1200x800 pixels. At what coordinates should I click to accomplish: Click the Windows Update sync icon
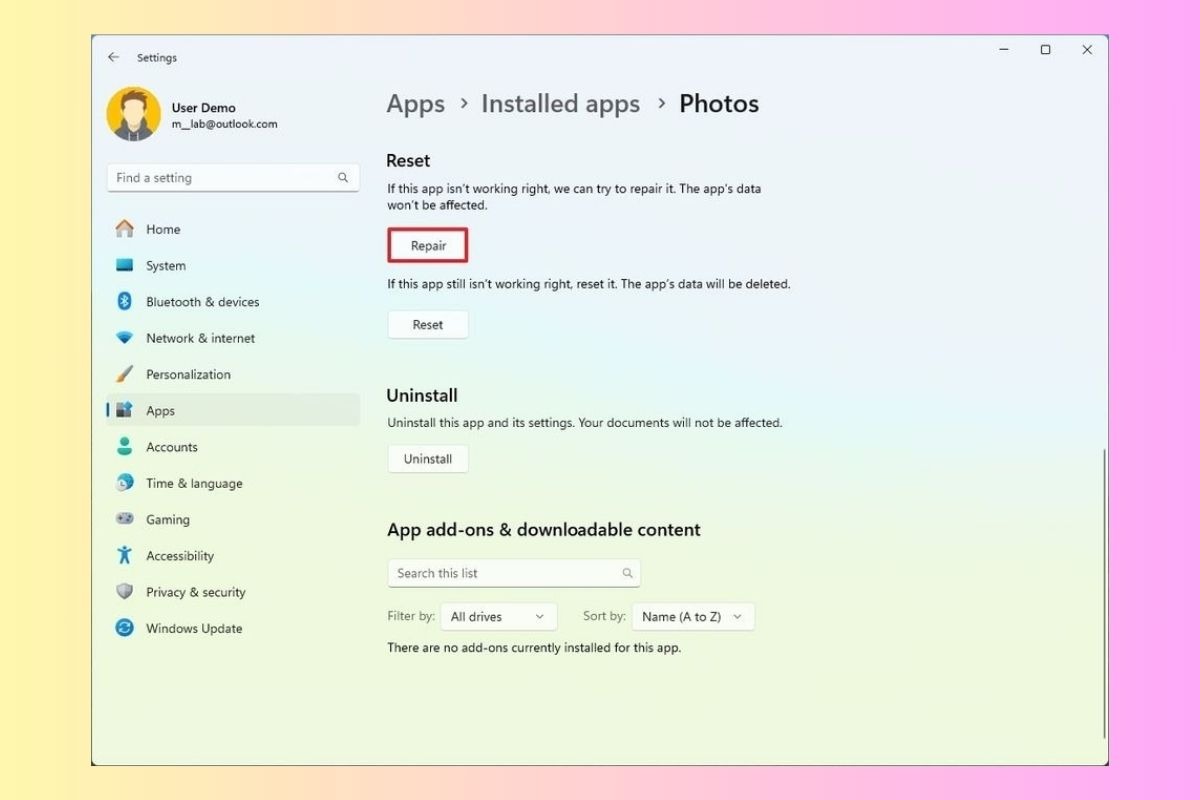point(124,628)
